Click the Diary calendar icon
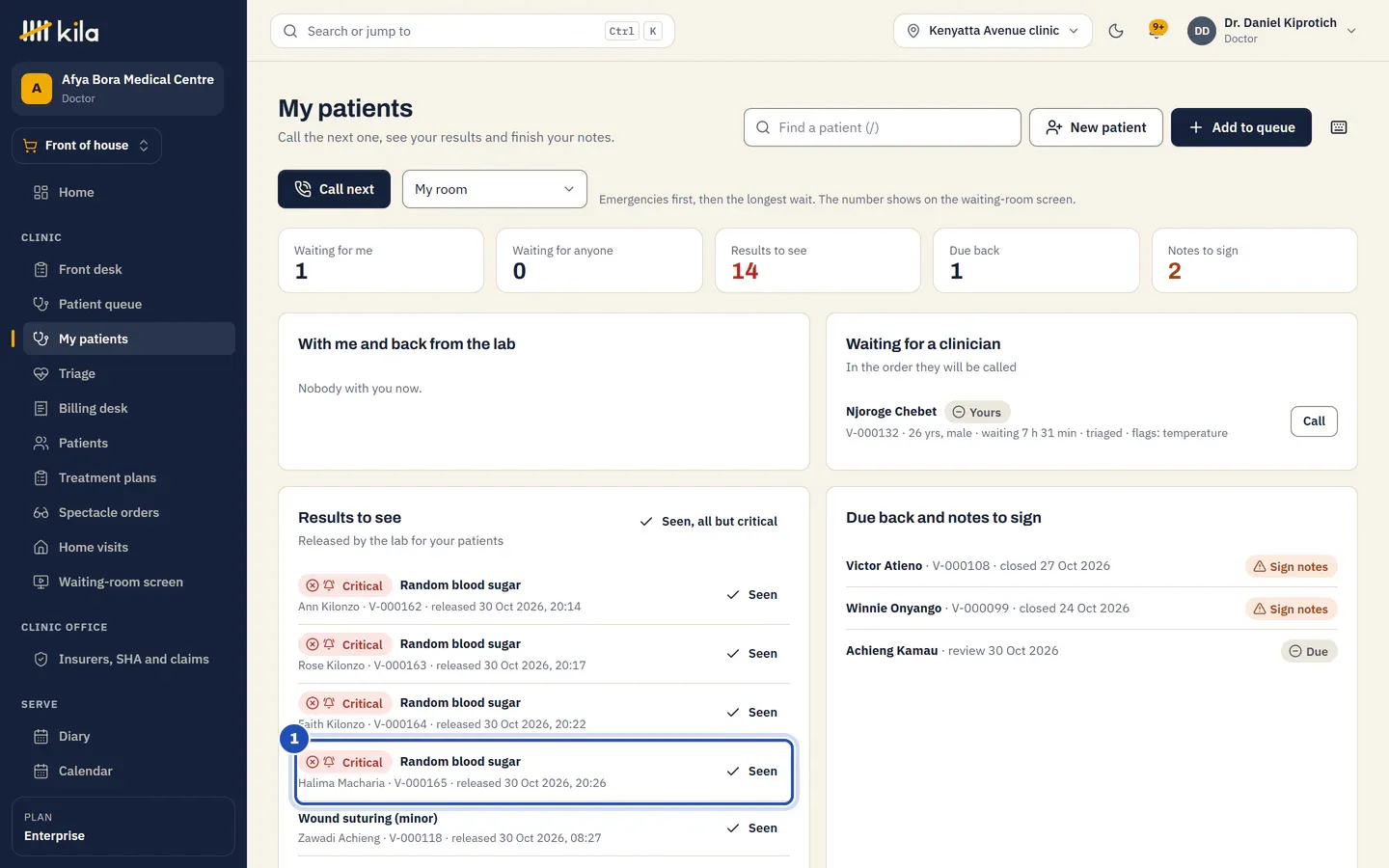The height and width of the screenshot is (868, 1389). pyautogui.click(x=41, y=736)
